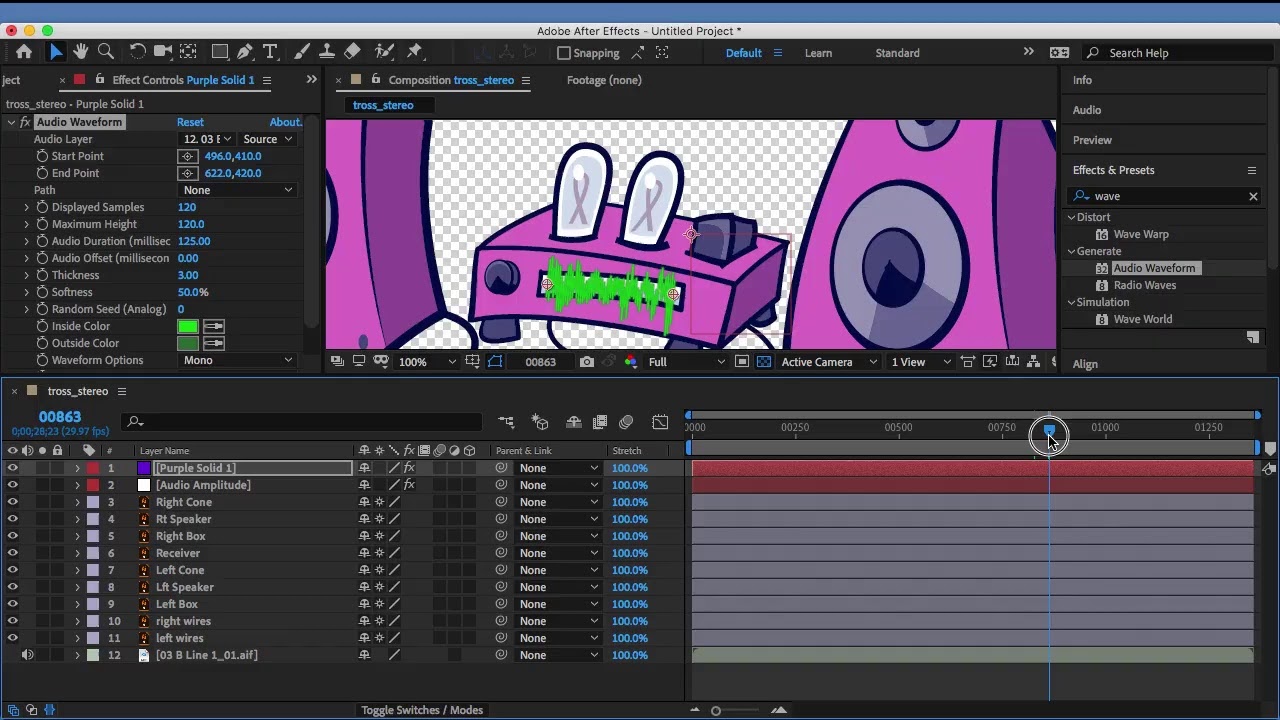Open the Full resolution dropdown
1280x720 pixels.
[686, 362]
